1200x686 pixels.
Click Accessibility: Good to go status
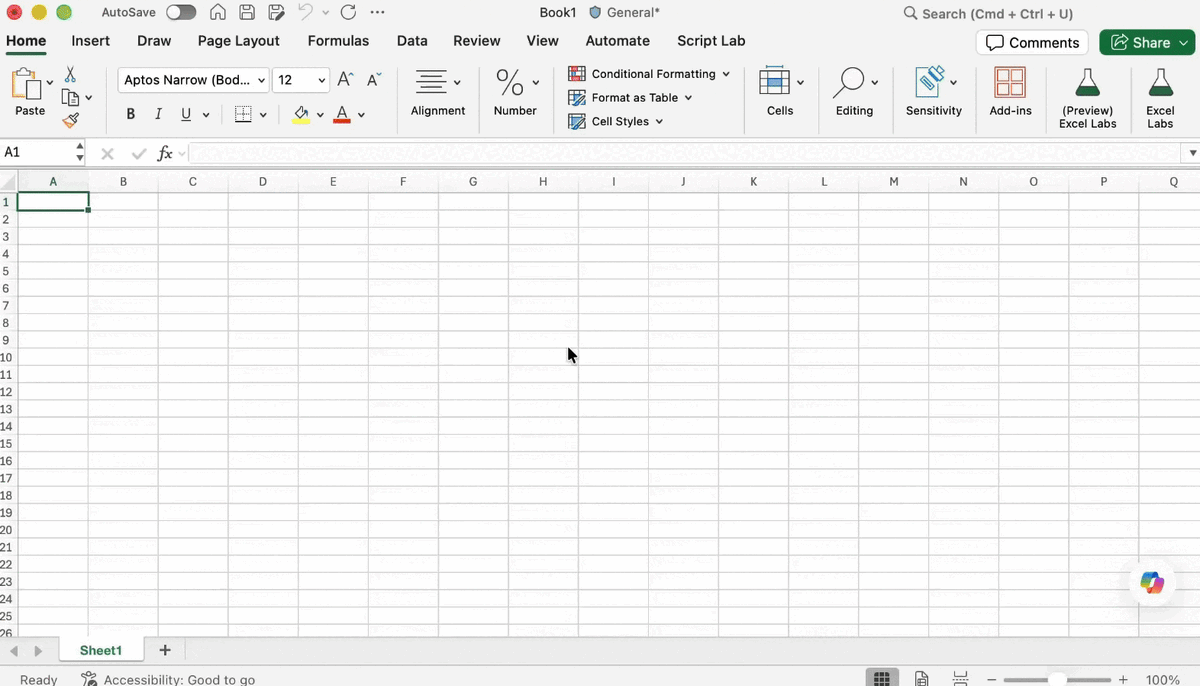168,679
